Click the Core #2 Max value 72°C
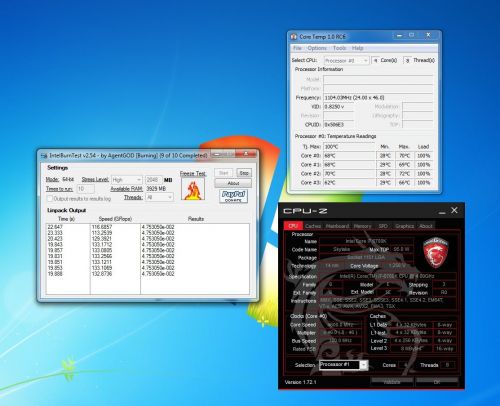 pyautogui.click(x=404, y=174)
